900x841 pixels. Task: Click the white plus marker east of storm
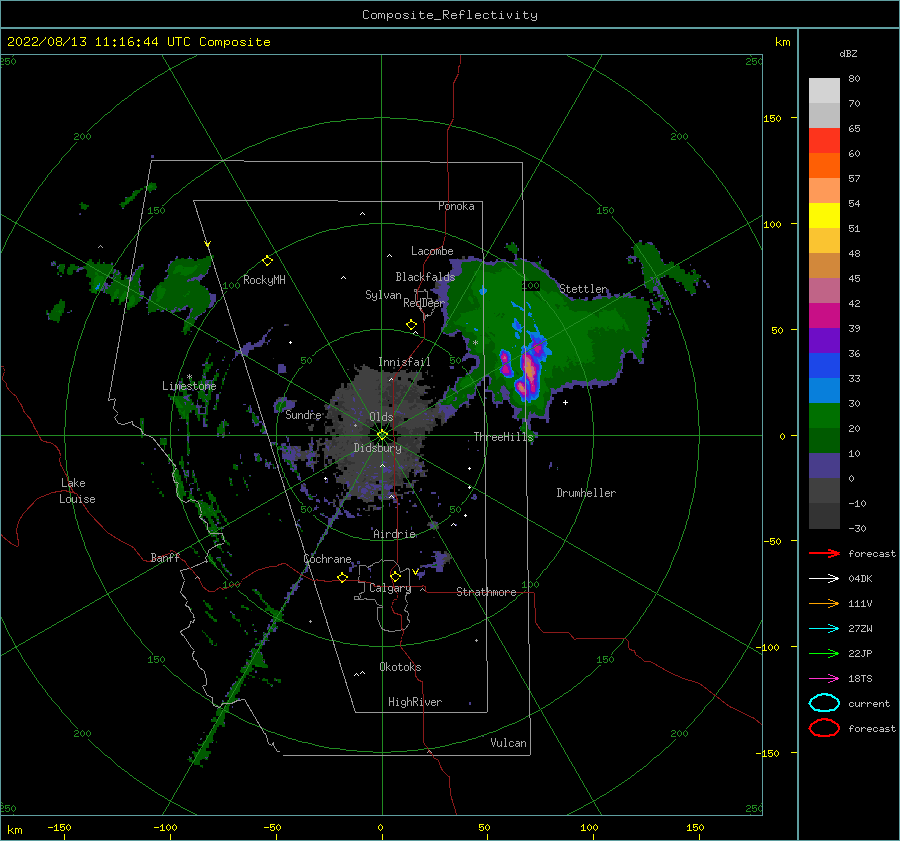point(565,402)
